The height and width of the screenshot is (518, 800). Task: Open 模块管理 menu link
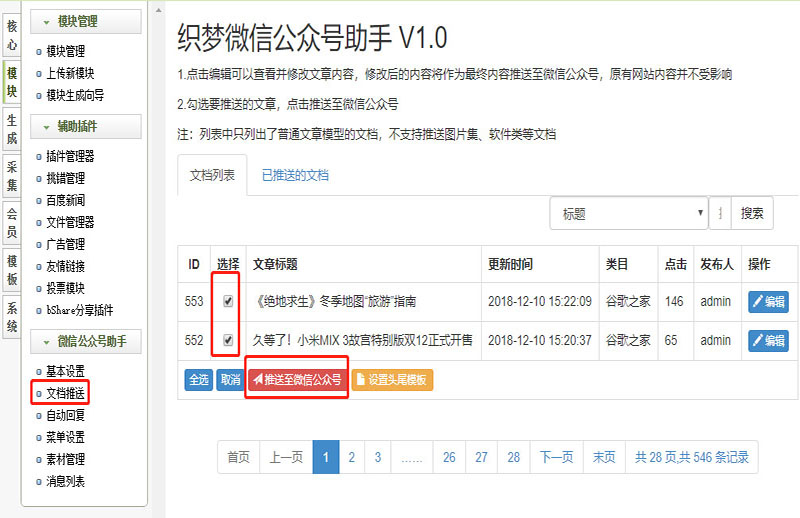(65, 51)
